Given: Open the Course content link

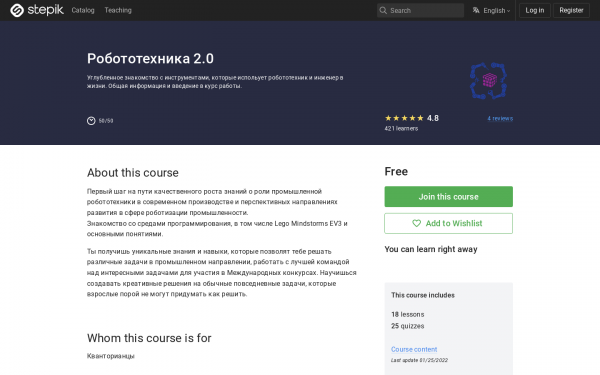Looking at the screenshot, I should [x=414, y=349].
